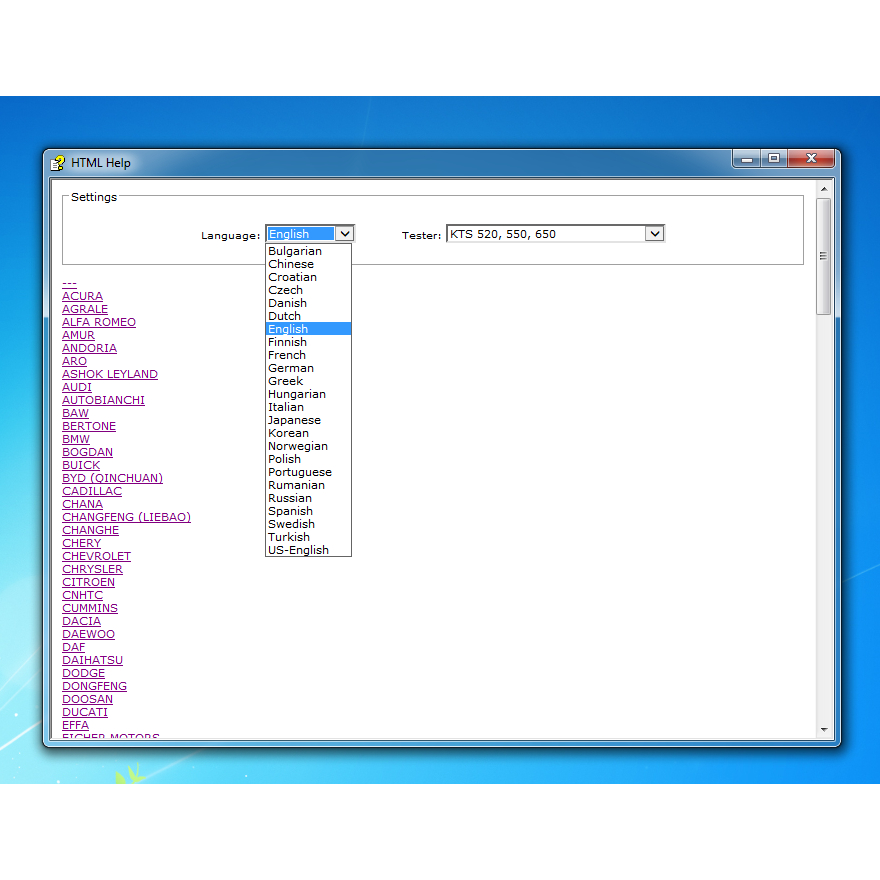This screenshot has height=880, width=880.
Task: Follow the BMW link
Action: pyautogui.click(x=76, y=439)
